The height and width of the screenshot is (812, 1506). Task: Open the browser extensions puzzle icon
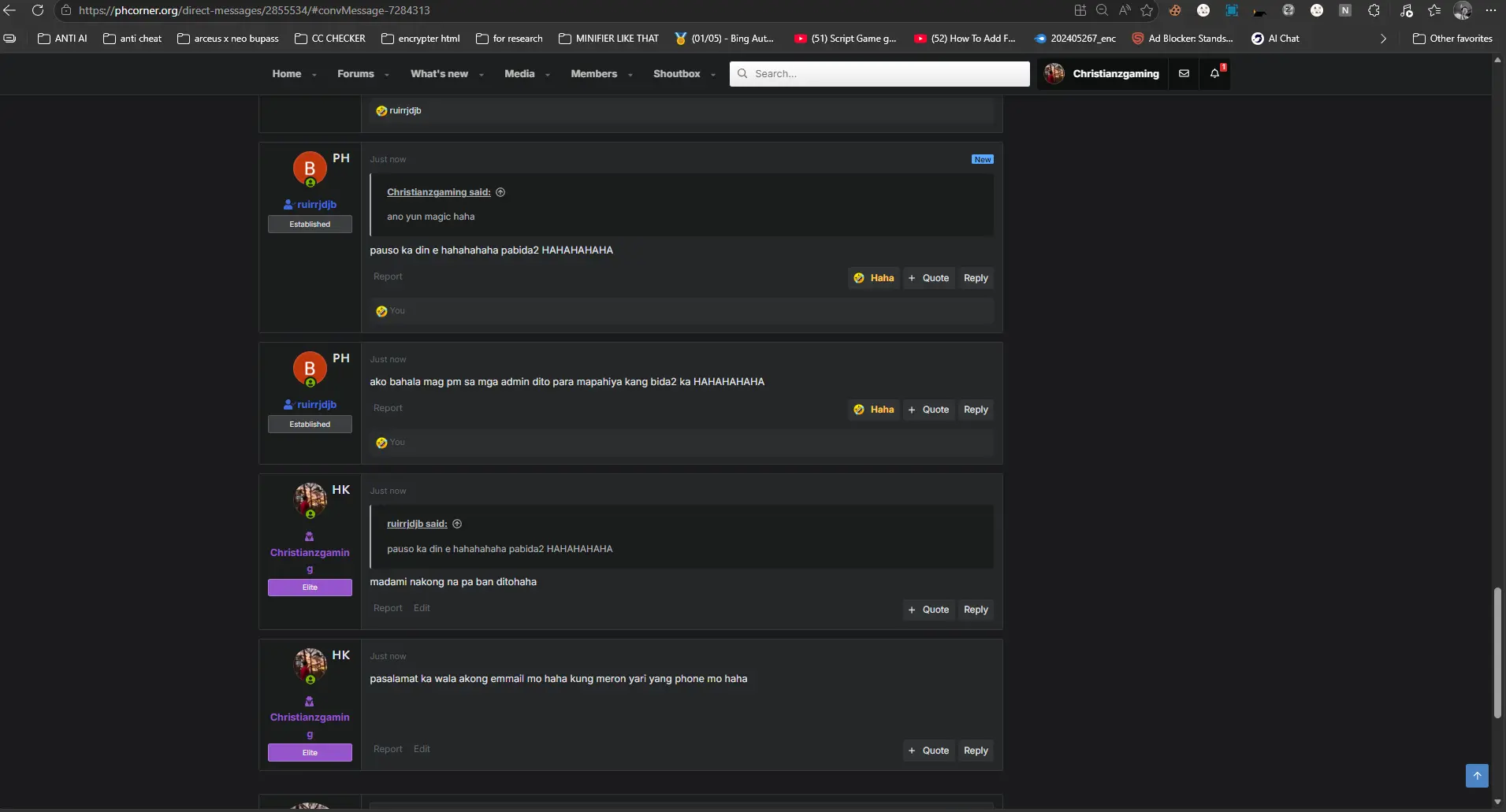tap(1374, 10)
